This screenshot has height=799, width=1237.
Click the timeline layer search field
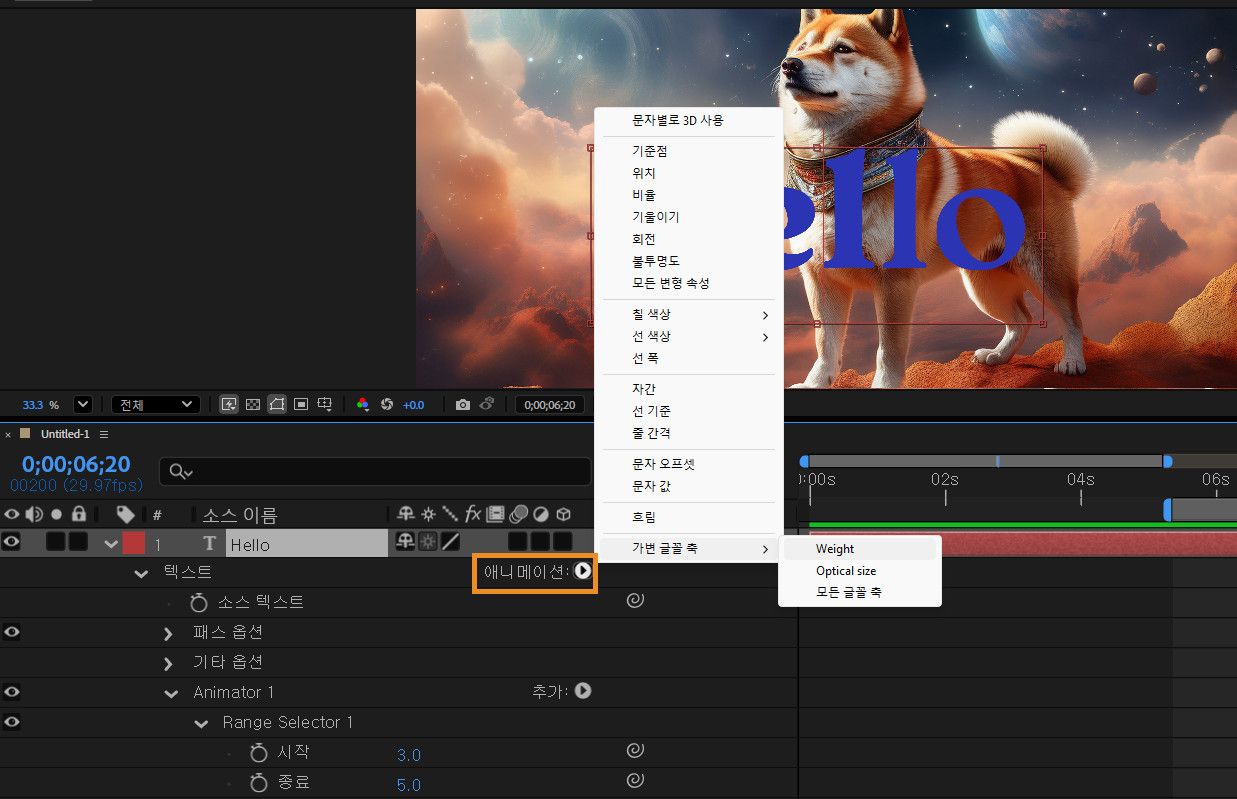tap(375, 471)
